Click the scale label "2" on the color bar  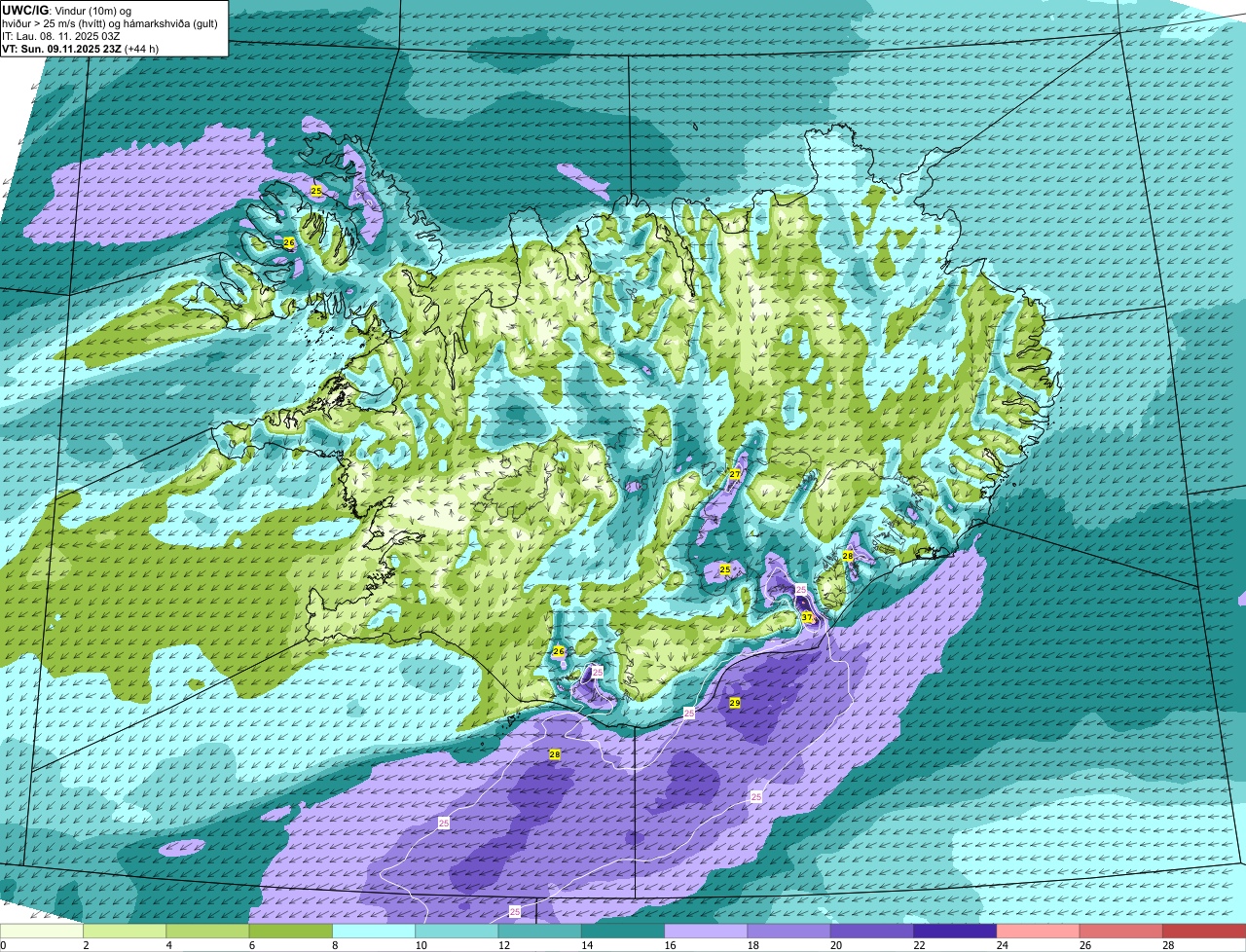(x=84, y=945)
